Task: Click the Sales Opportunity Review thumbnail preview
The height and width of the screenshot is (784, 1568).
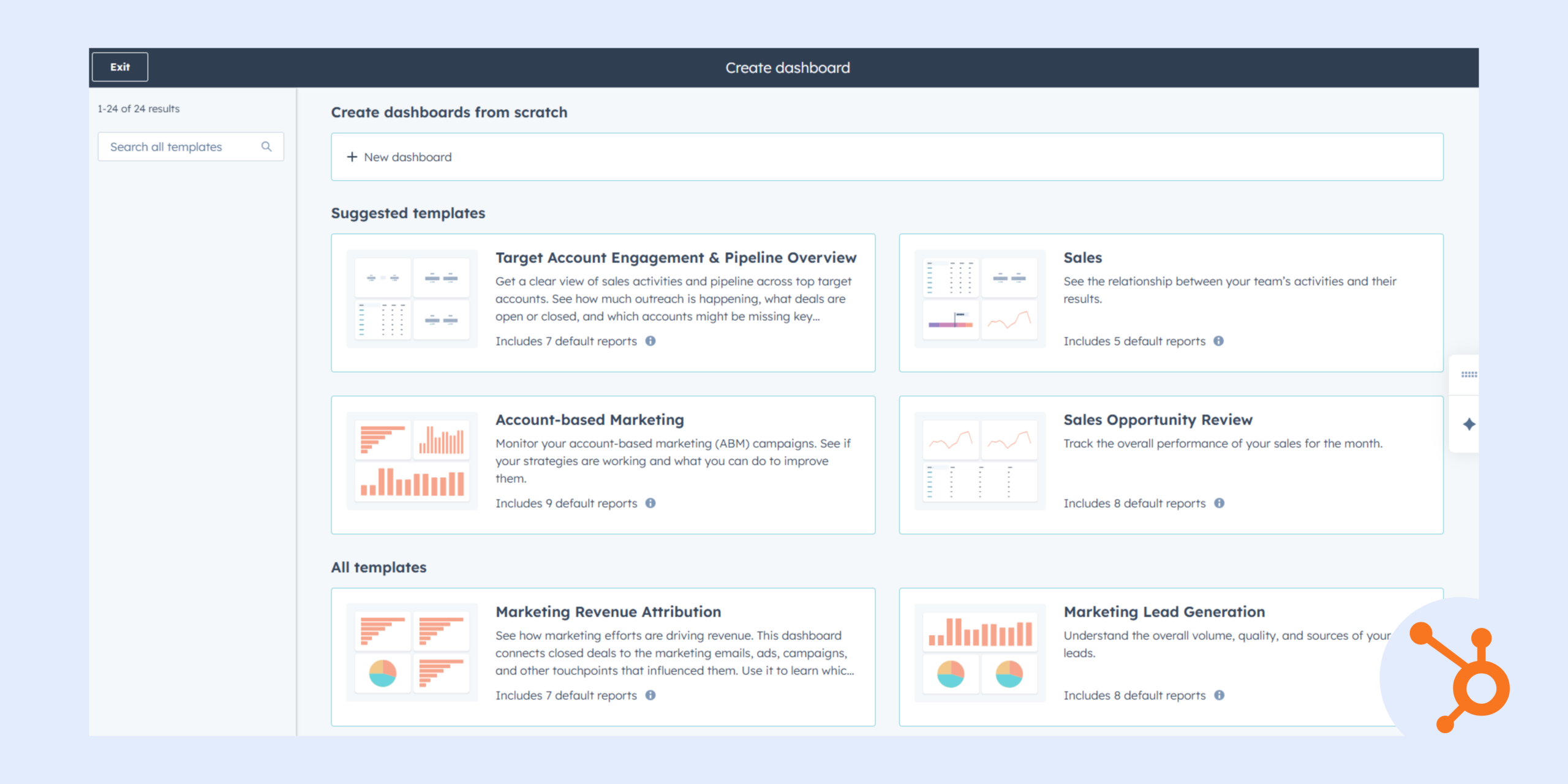Action: click(979, 461)
